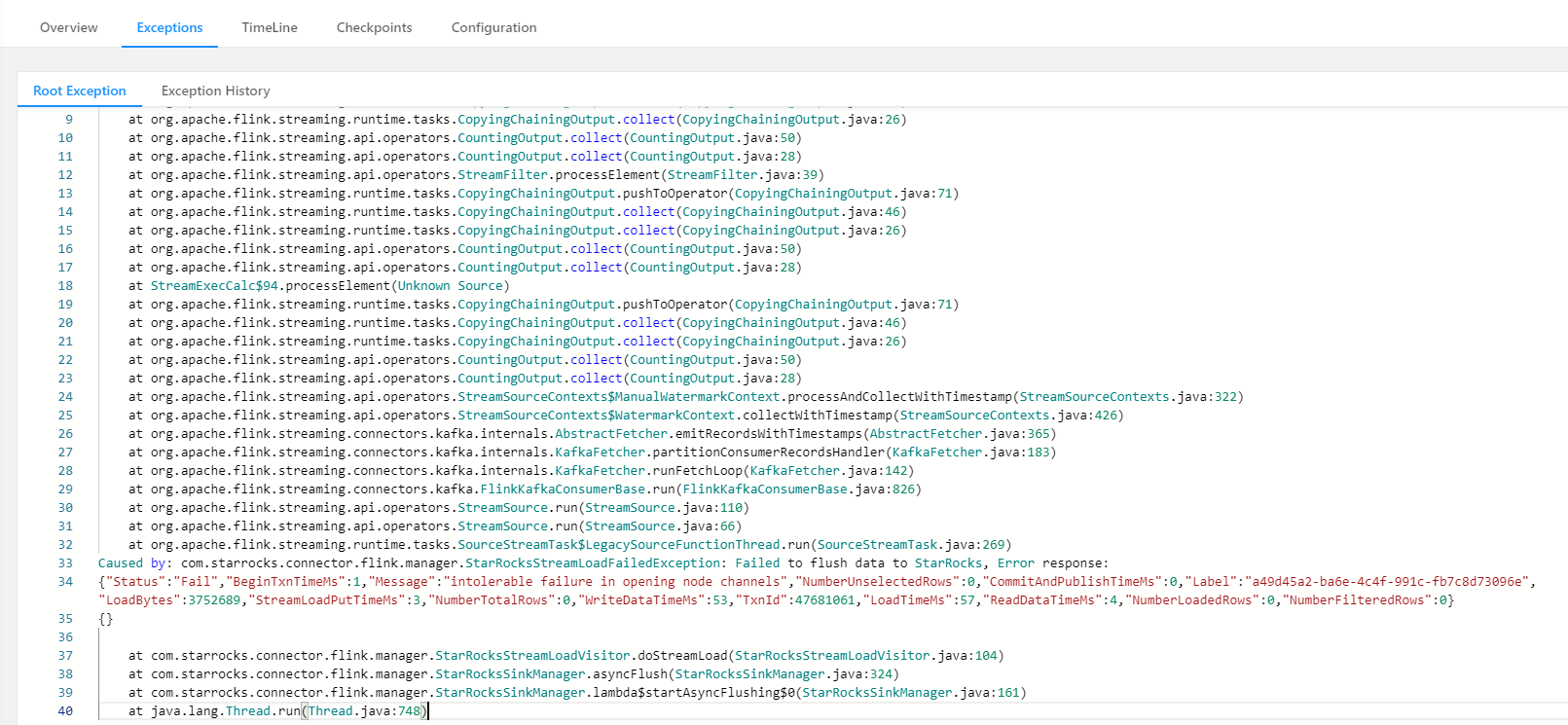Click line number 33 in the gutter

coord(65,563)
